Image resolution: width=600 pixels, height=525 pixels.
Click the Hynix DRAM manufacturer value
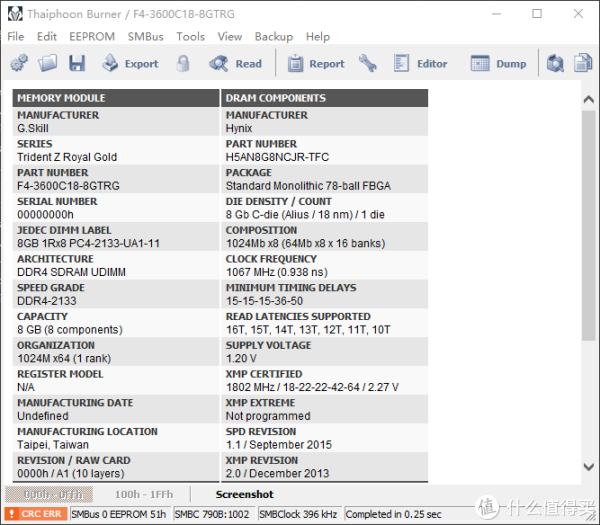pos(239,128)
